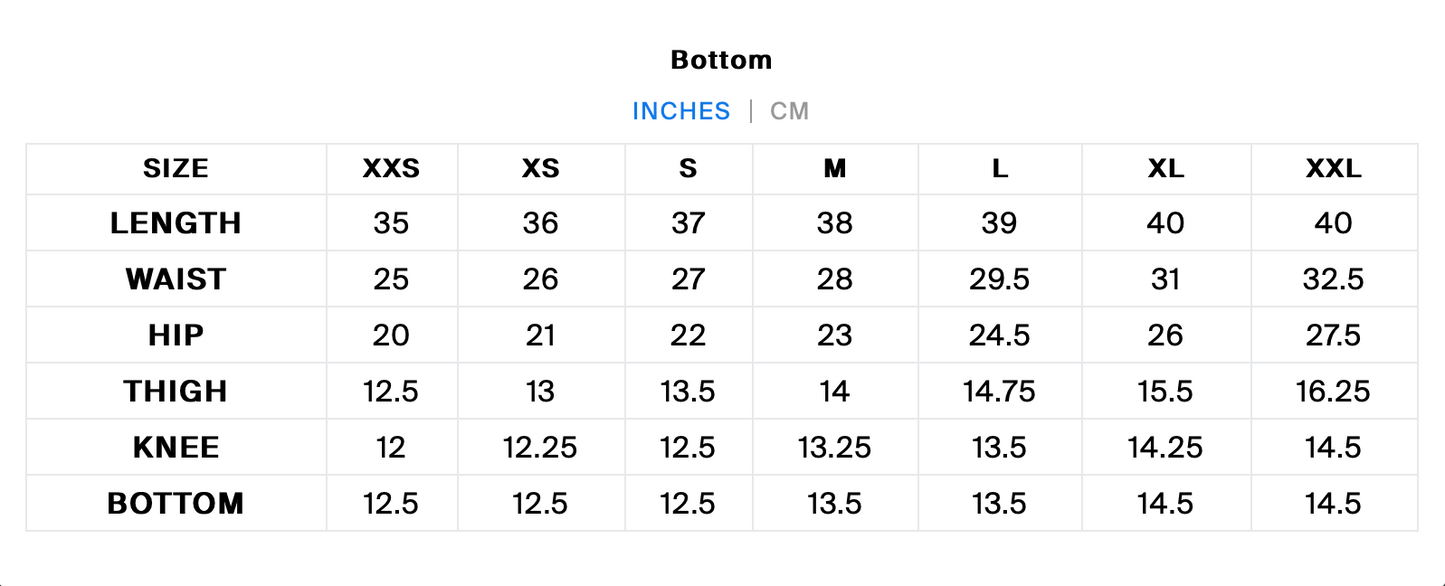
Task: Click the S size column header
Action: (688, 169)
